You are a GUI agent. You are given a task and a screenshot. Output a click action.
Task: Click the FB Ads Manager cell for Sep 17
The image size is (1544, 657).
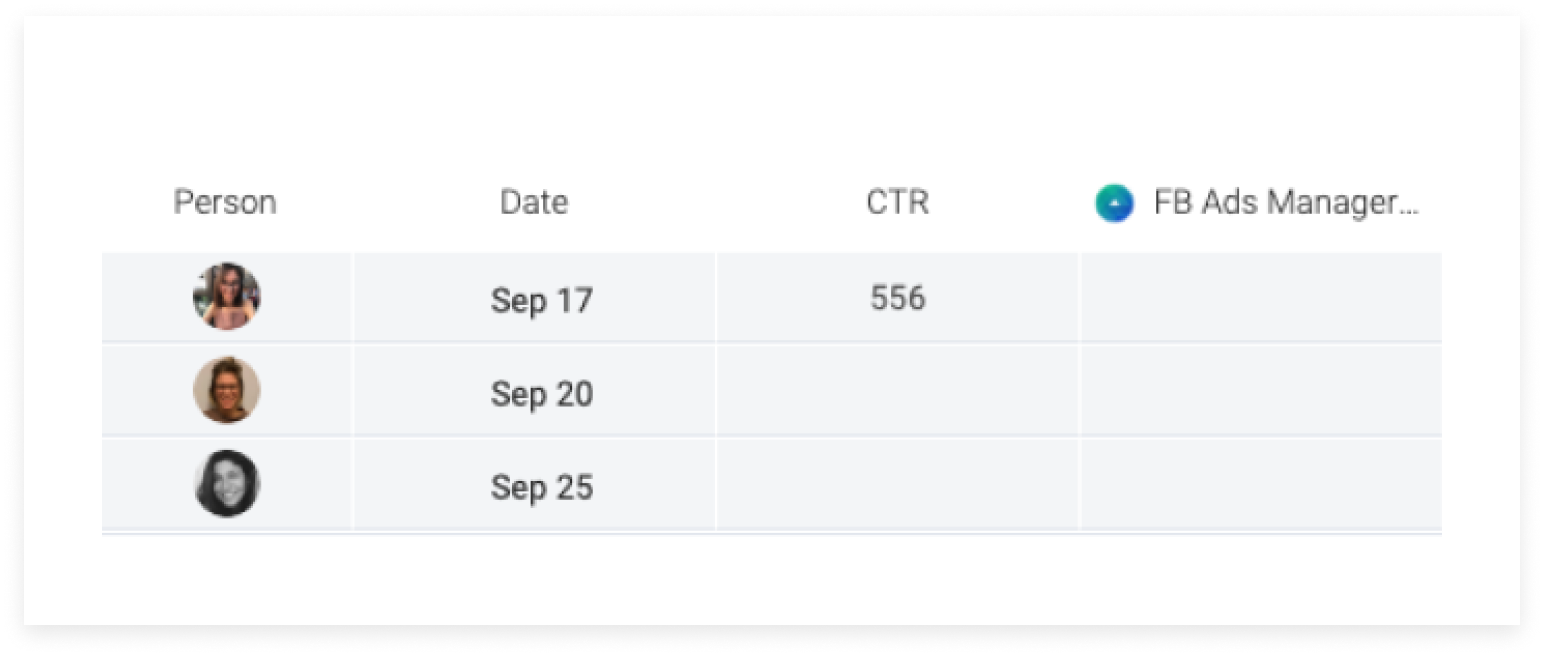(1261, 298)
